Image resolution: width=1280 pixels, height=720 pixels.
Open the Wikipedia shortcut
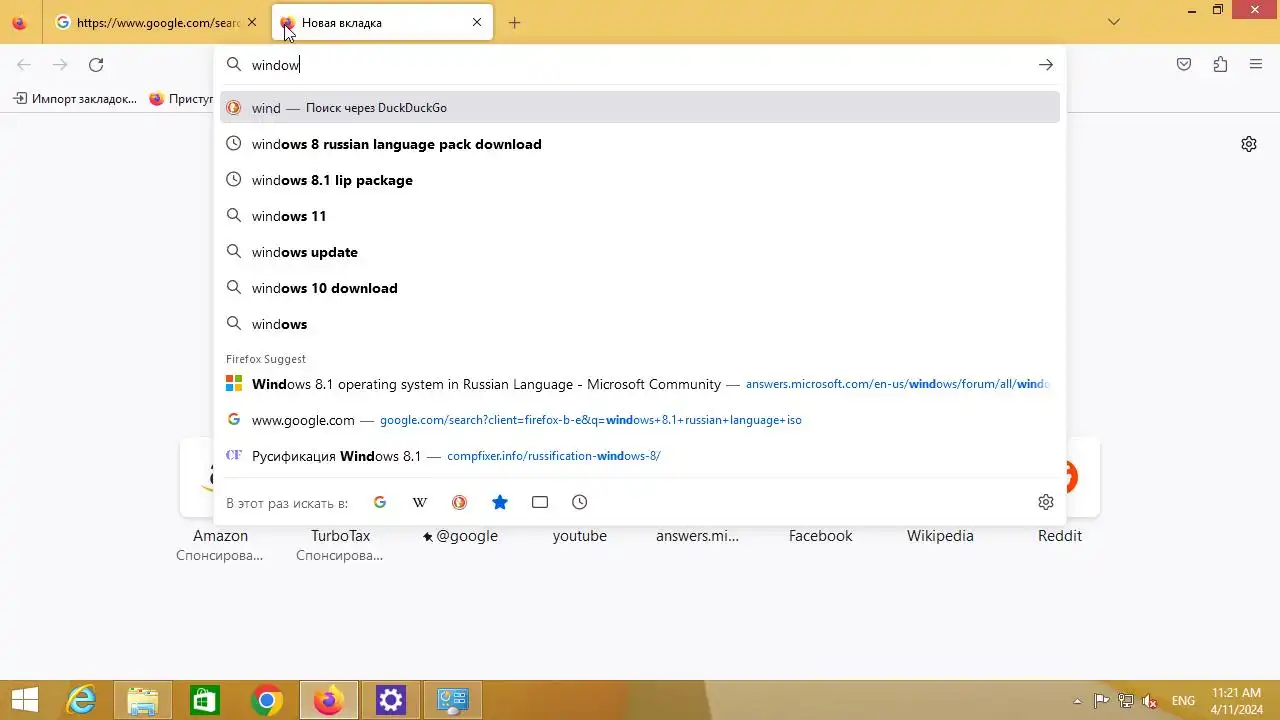[940, 536]
